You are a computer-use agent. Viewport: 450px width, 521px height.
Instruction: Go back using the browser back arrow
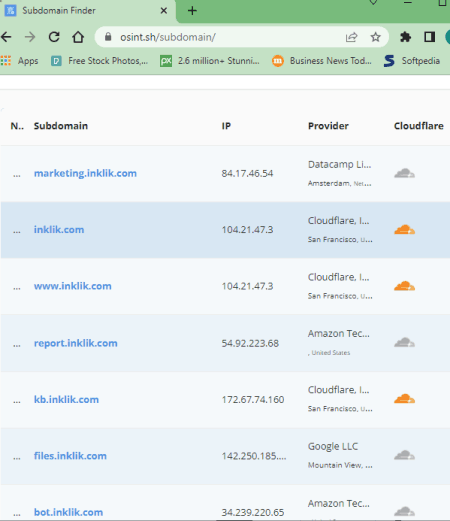(x=6, y=37)
